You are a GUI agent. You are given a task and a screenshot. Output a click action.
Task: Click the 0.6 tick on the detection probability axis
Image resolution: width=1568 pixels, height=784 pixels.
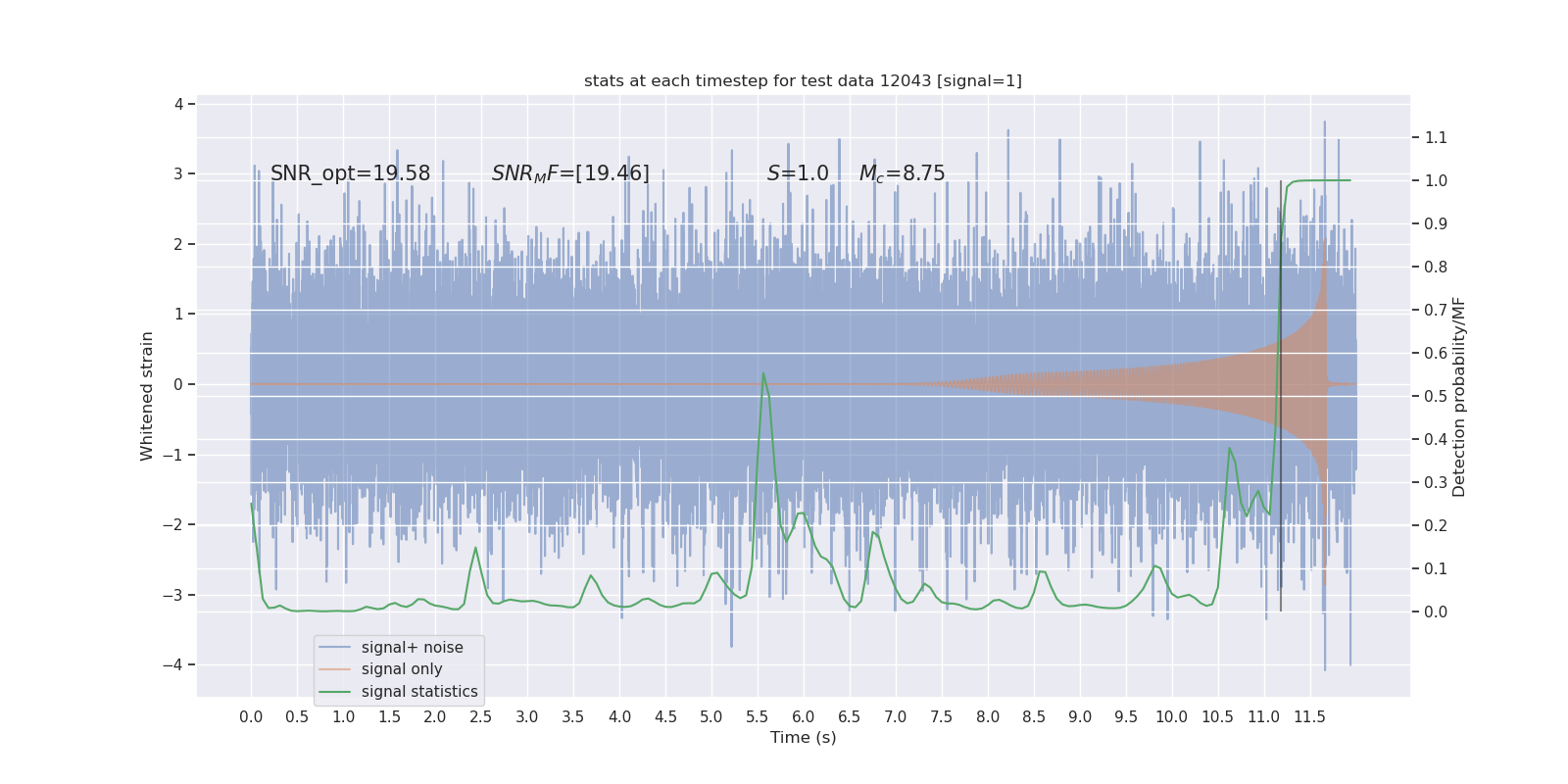tap(1436, 353)
